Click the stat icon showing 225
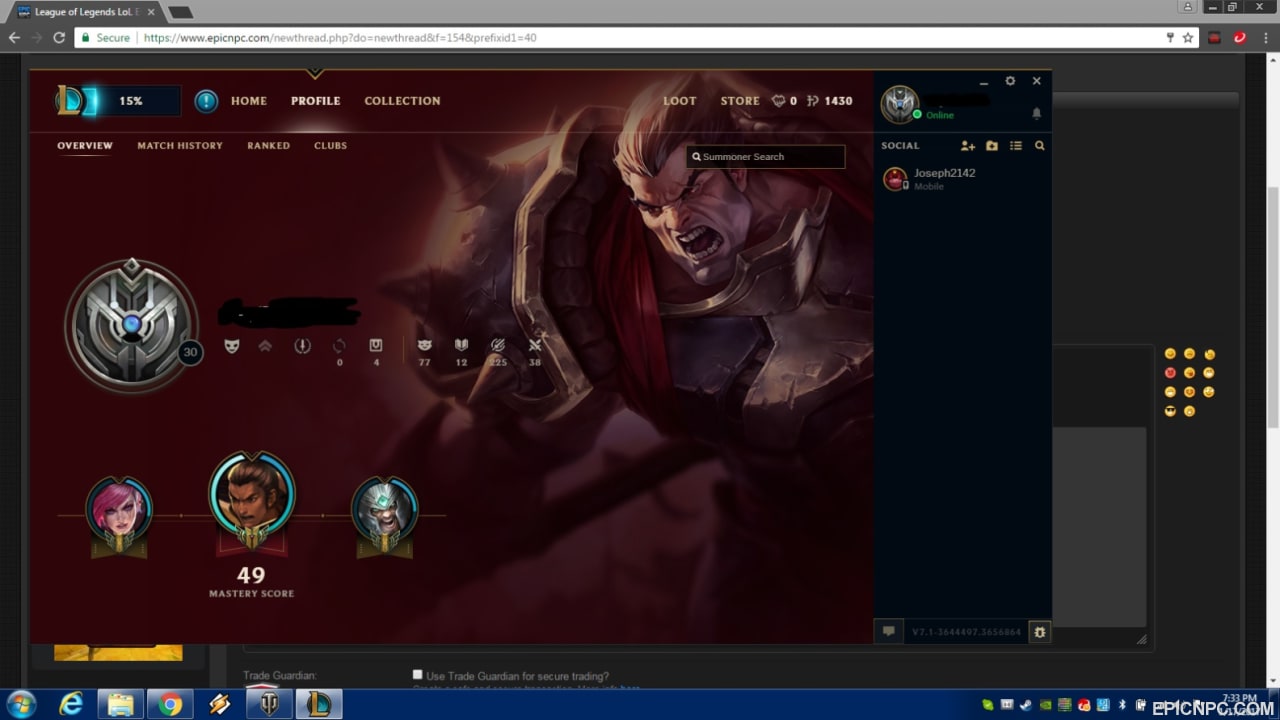 [x=498, y=345]
